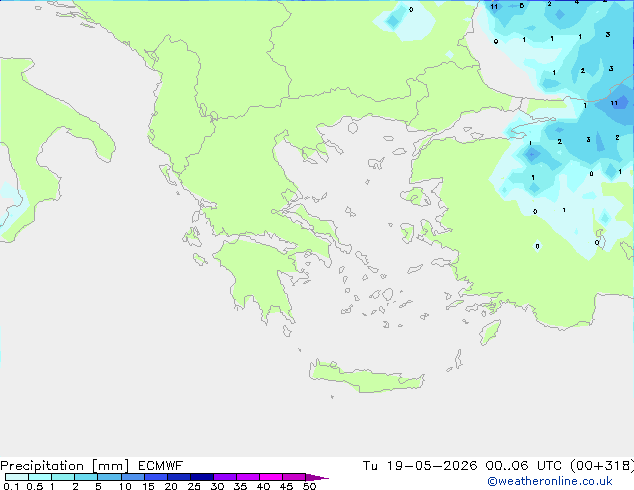This screenshot has height=490, width=634.
Task: Click the "Tu" weekday label
Action: 370,466
